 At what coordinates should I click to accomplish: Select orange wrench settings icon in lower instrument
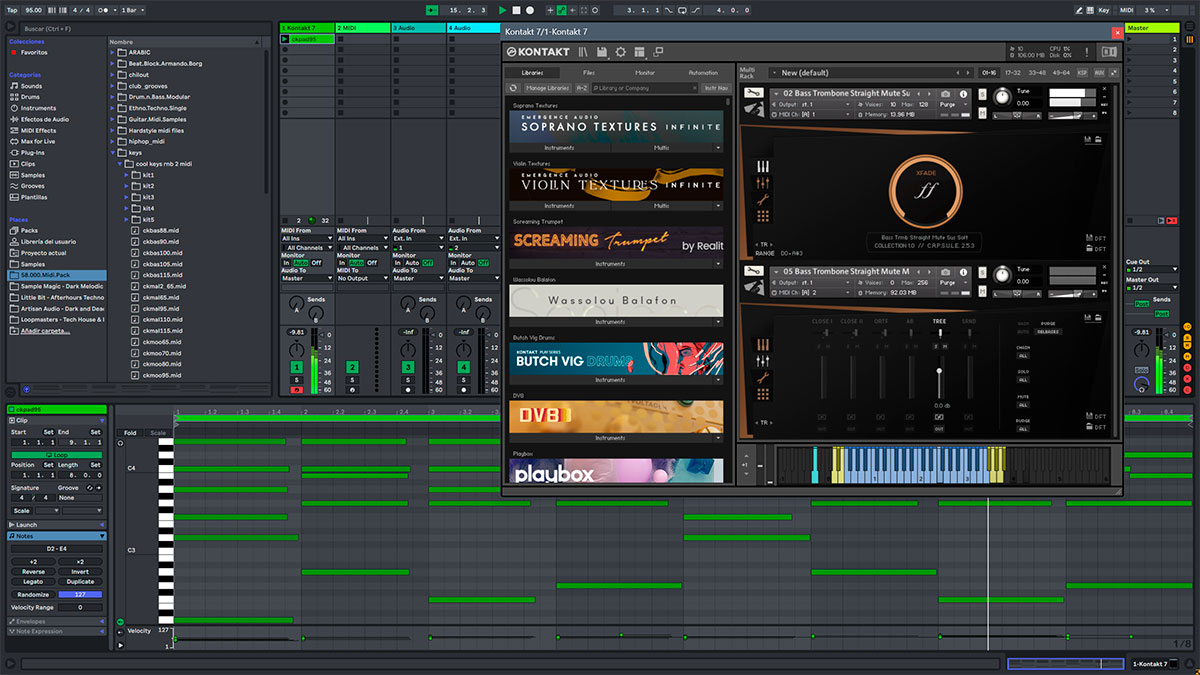click(763, 378)
